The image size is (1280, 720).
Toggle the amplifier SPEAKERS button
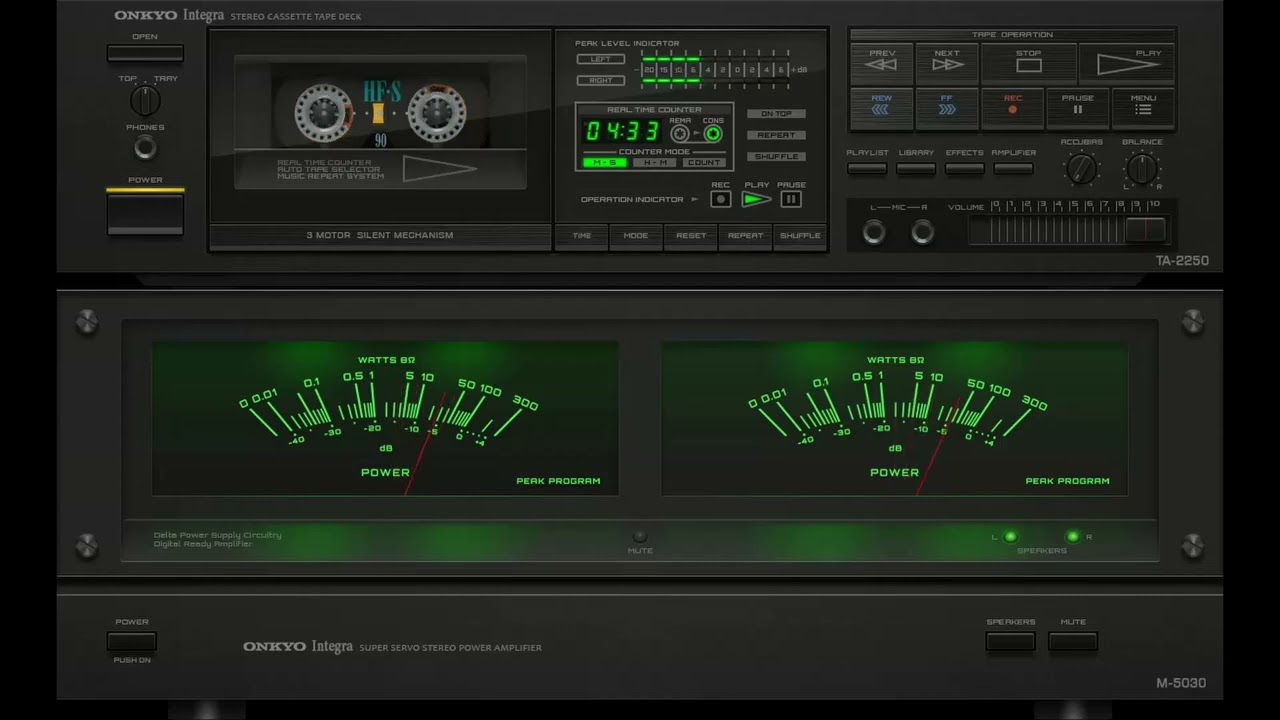click(1011, 641)
